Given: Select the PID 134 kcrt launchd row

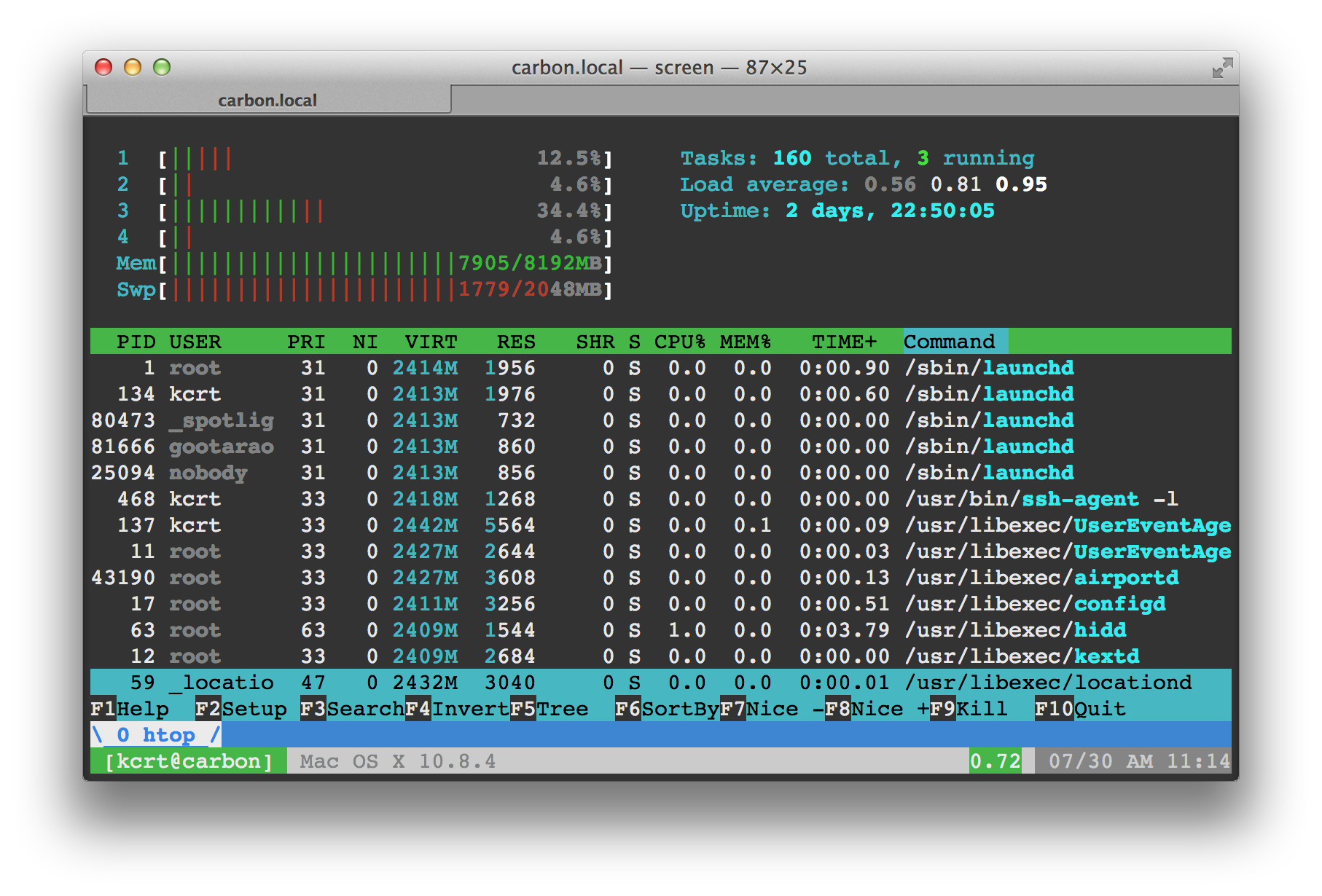Looking at the screenshot, I should (661, 394).
